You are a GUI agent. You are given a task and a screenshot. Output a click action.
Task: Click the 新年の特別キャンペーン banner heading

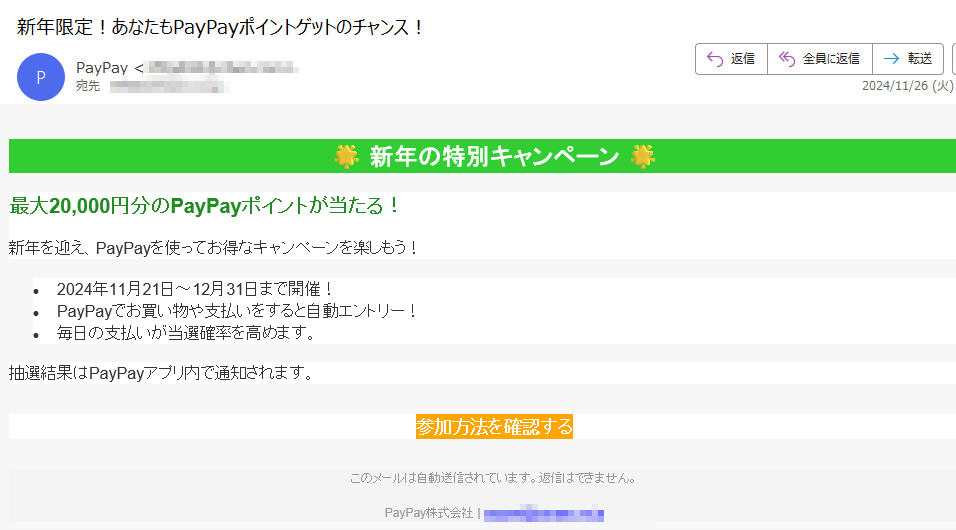pyautogui.click(x=494, y=156)
